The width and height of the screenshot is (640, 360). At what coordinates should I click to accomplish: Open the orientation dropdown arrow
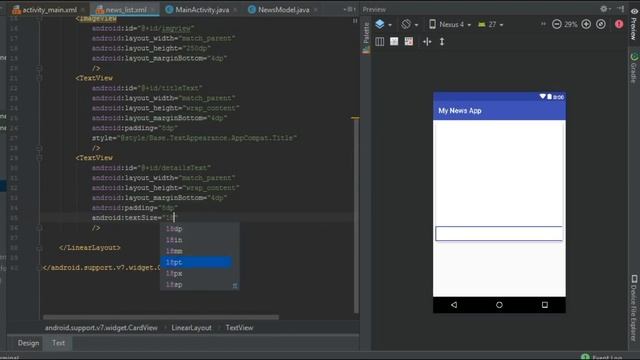click(416, 25)
